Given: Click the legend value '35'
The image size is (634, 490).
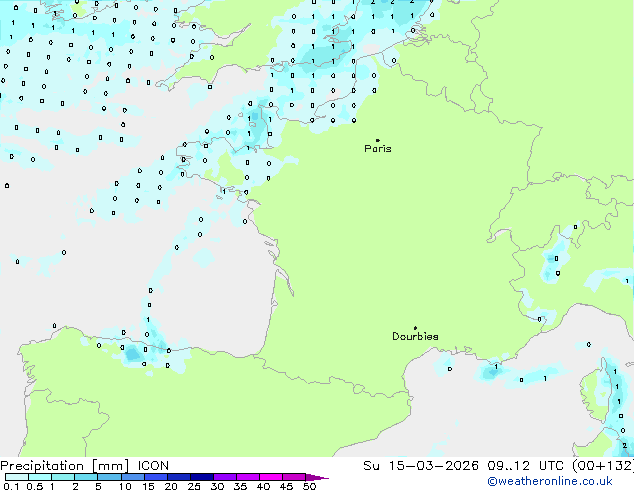Looking at the screenshot, I should (240, 486).
